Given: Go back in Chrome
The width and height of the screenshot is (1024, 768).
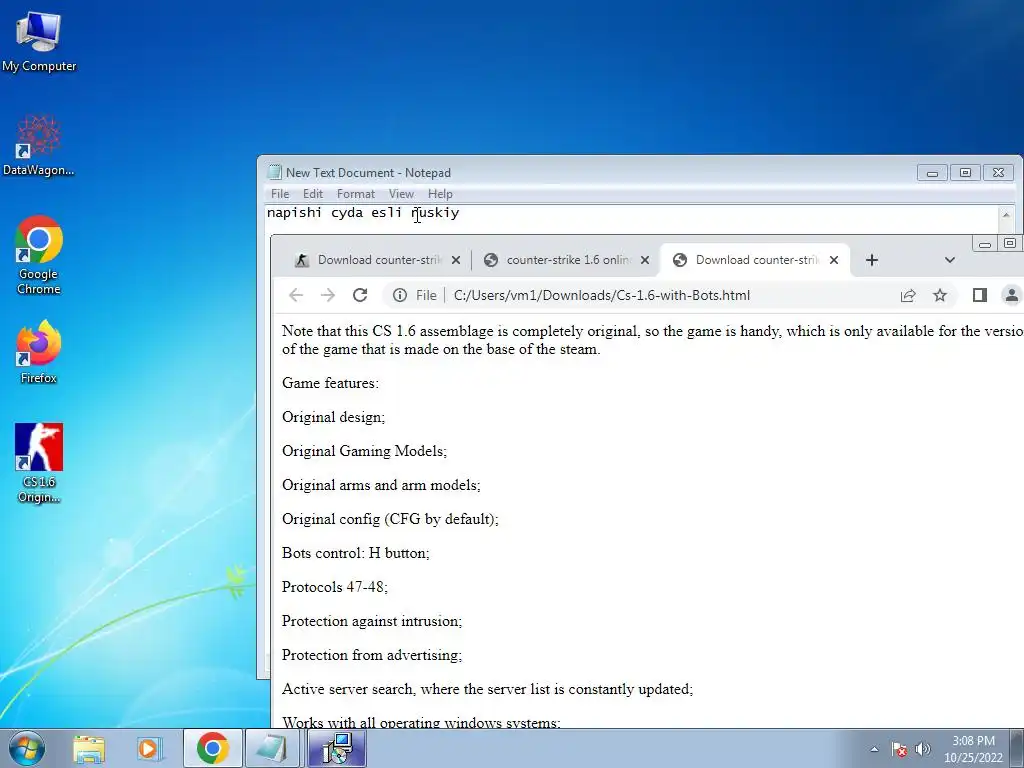Looking at the screenshot, I should tap(296, 295).
